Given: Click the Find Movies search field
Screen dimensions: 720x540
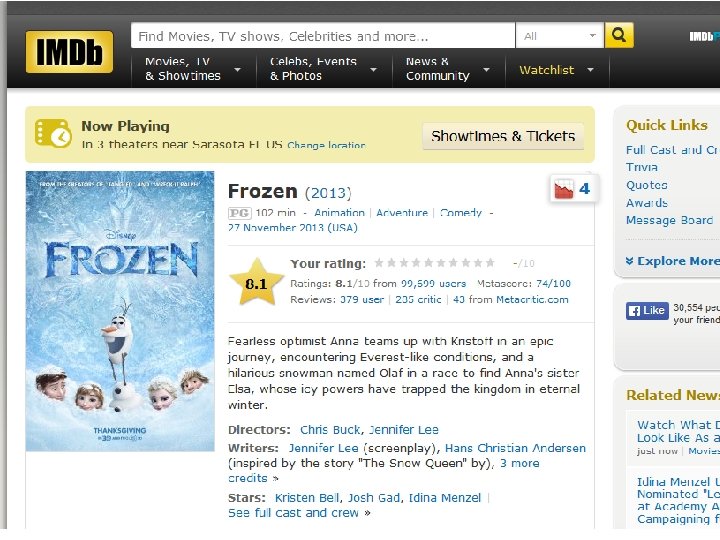Looking at the screenshot, I should [323, 35].
